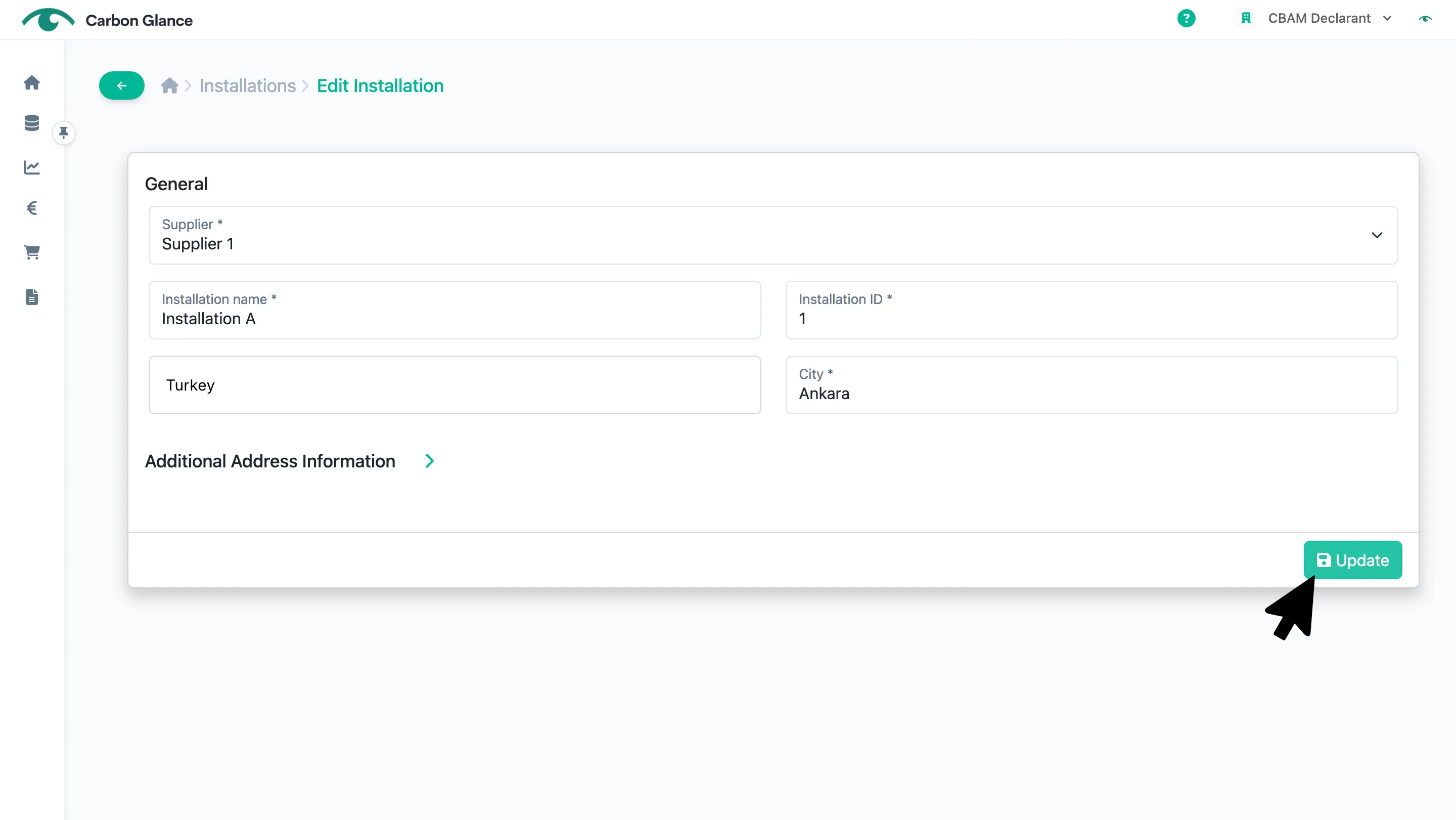Viewport: 1456px width, 820px height.
Task: Click the City field containing Ankara
Action: click(x=1091, y=384)
